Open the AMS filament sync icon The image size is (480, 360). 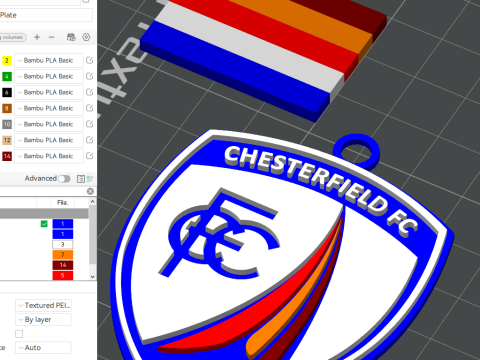[71, 37]
